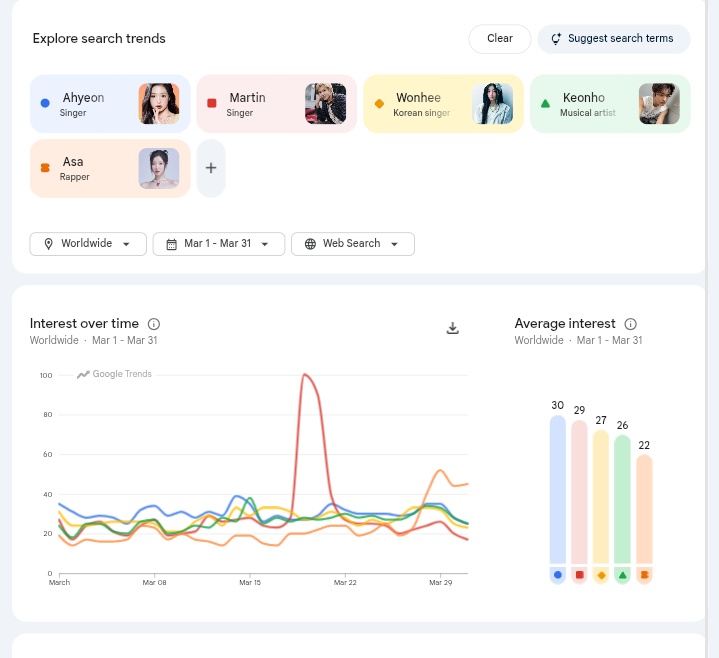Select the Asa rapper term chip
This screenshot has height=658, width=719.
(85, 168)
